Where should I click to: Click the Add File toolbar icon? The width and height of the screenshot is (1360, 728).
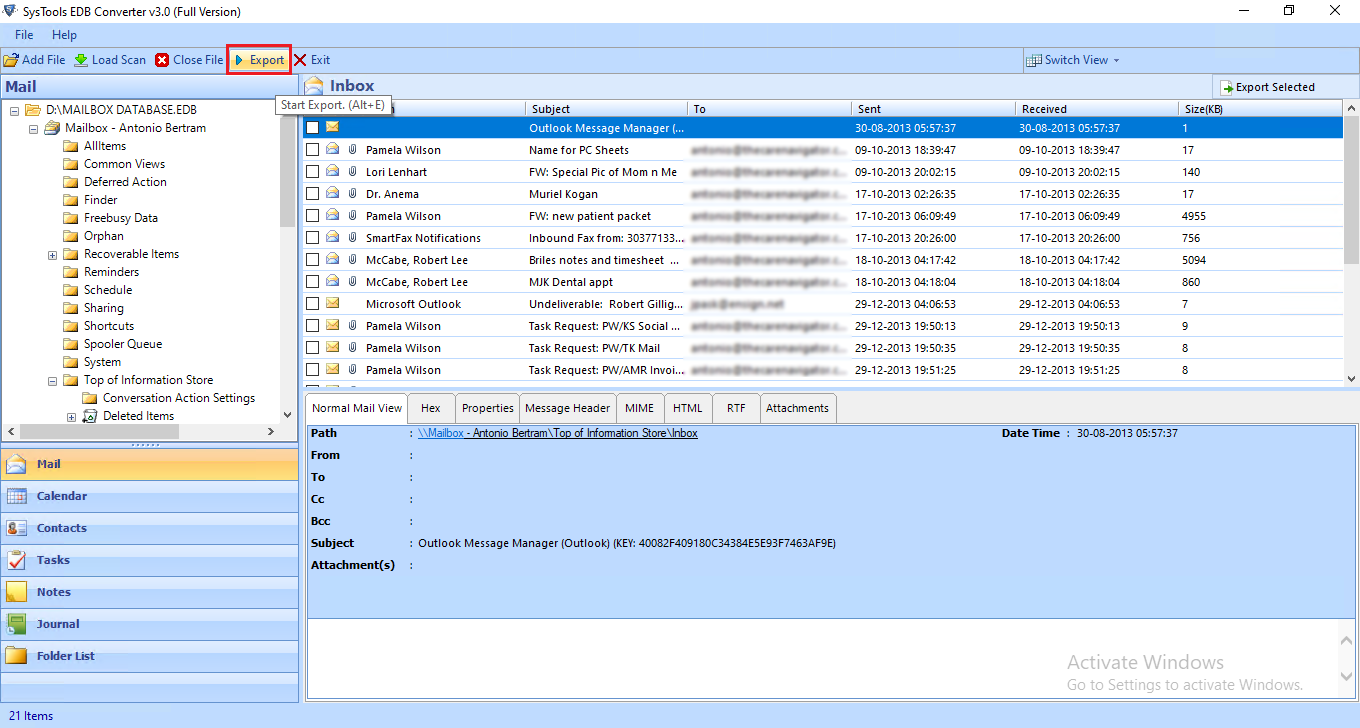click(11, 60)
